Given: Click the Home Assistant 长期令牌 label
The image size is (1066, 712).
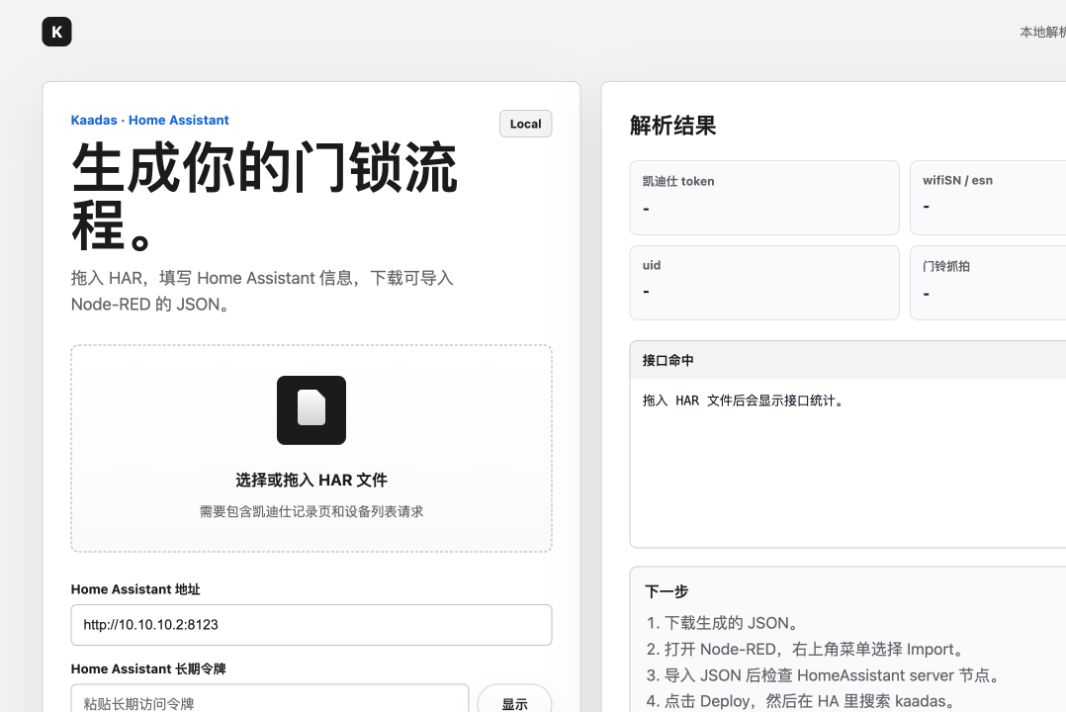Looking at the screenshot, I should [x=148, y=669].
